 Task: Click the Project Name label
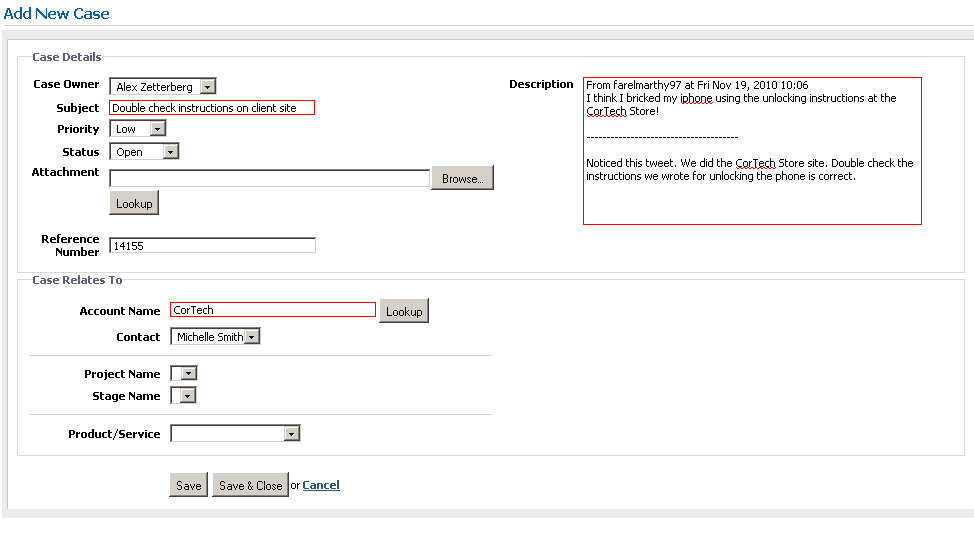pos(122,374)
